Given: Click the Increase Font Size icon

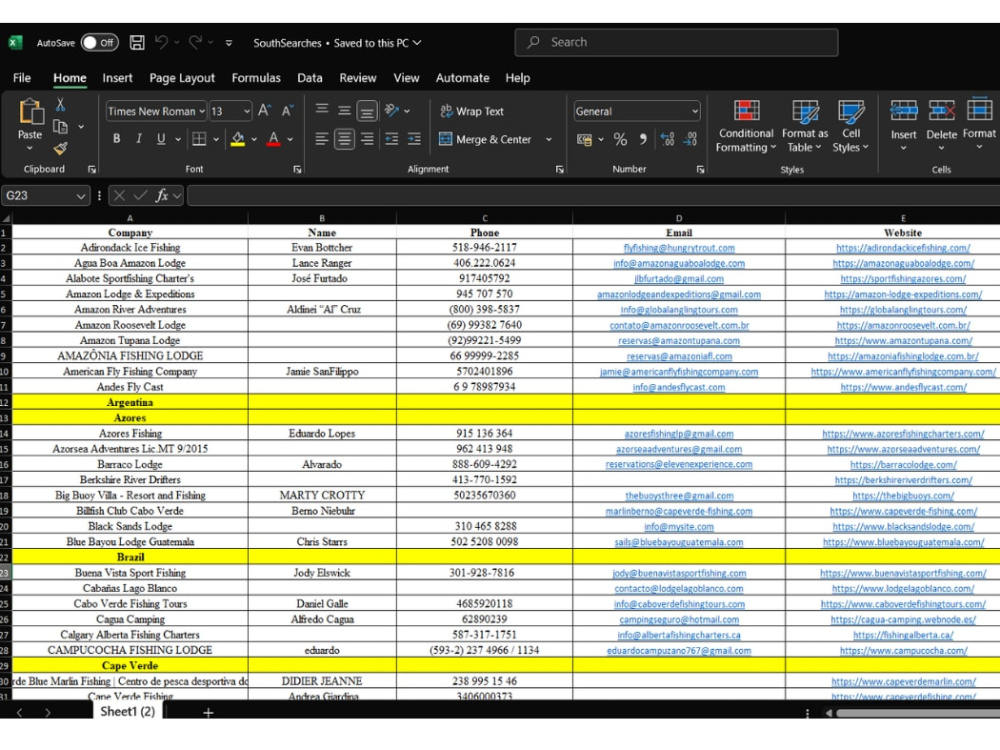Looking at the screenshot, I should (265, 111).
